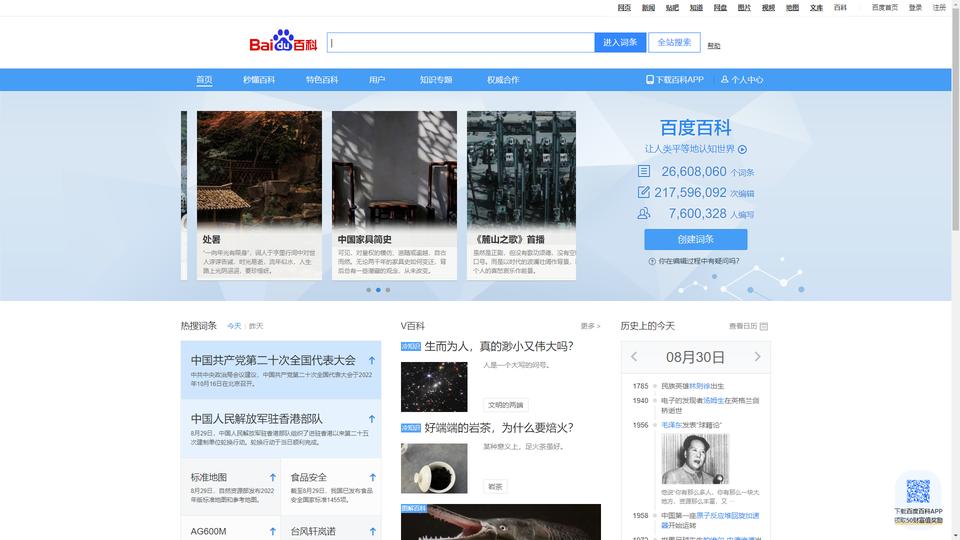
Task: Click the editors people icon next to 7,600,328
Action: point(643,213)
